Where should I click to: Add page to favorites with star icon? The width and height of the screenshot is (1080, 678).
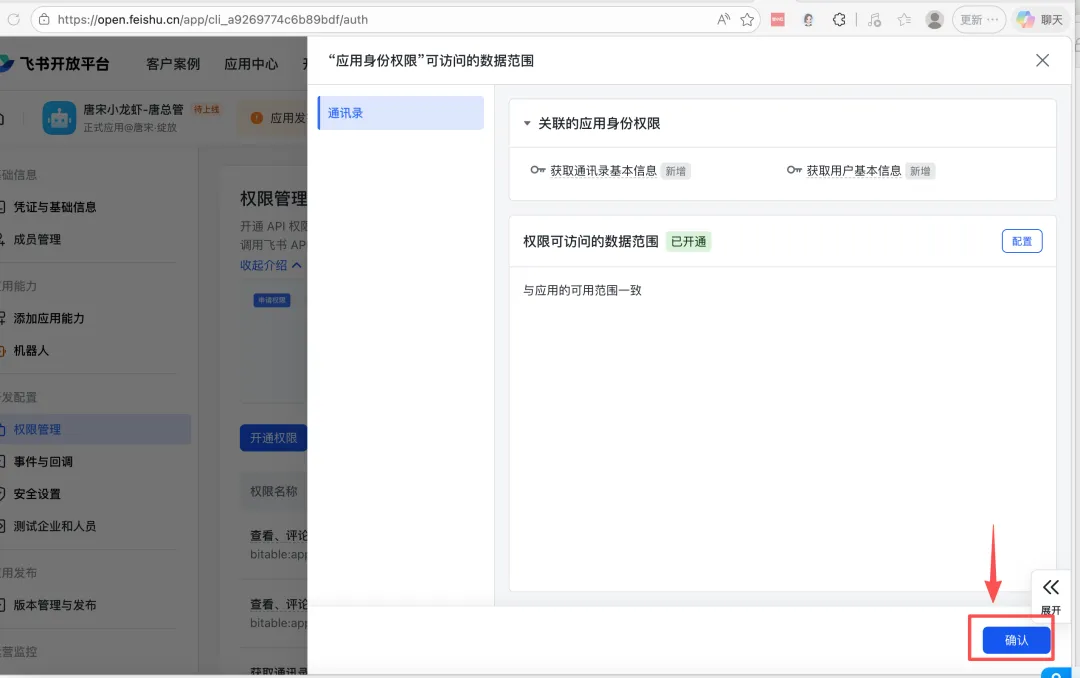747,19
